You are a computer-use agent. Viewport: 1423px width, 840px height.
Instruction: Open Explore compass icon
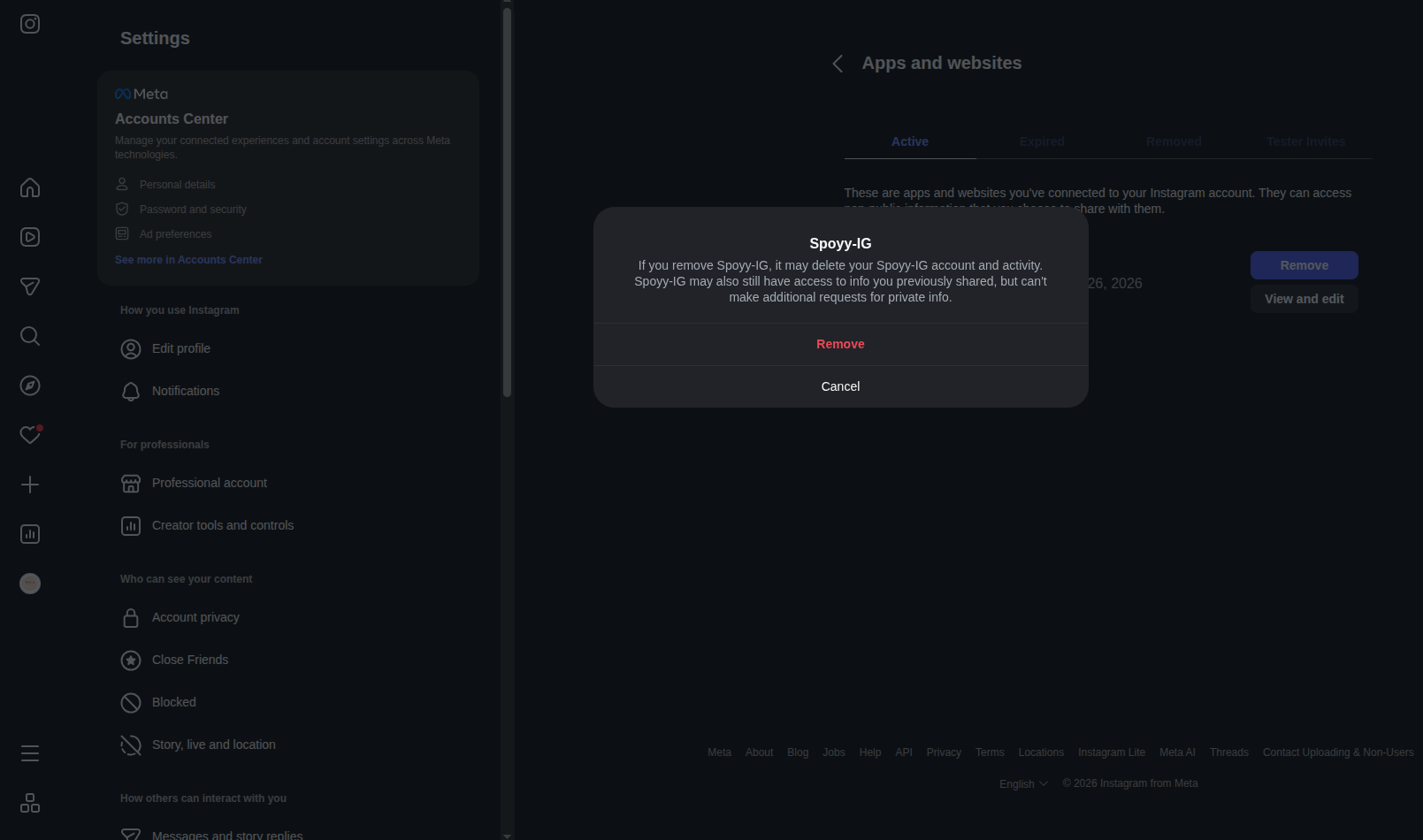[x=30, y=386]
